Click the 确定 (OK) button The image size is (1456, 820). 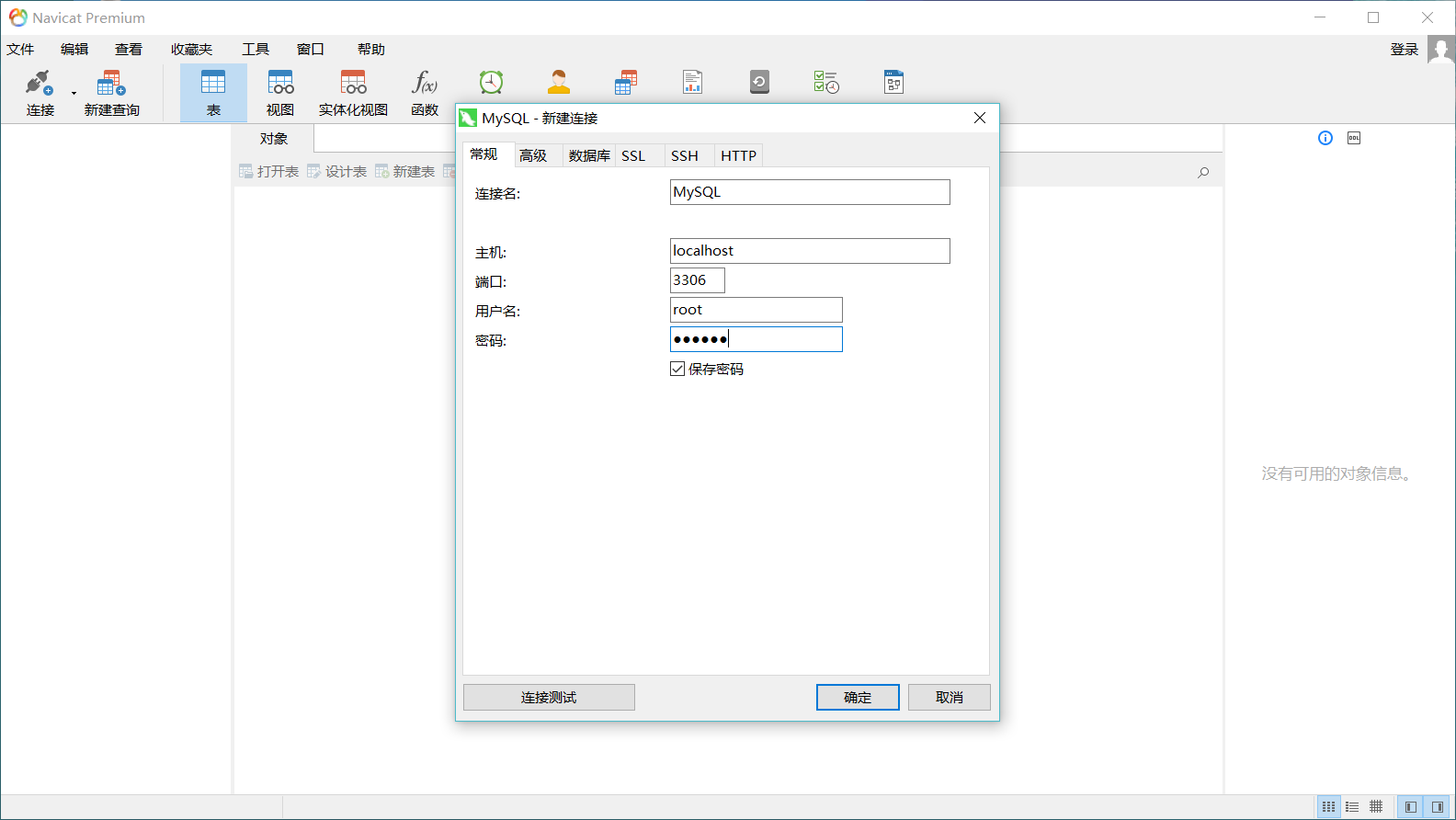pyautogui.click(x=858, y=698)
